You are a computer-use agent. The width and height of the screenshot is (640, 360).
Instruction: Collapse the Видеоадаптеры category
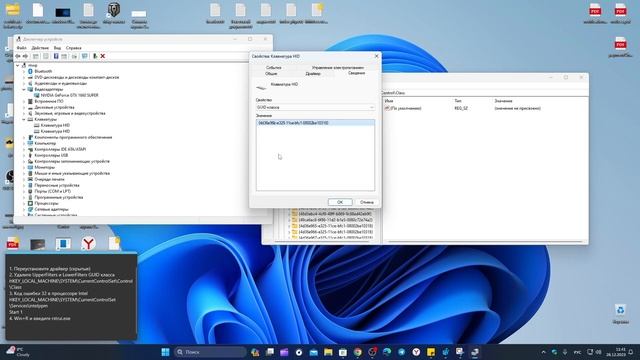[24, 89]
